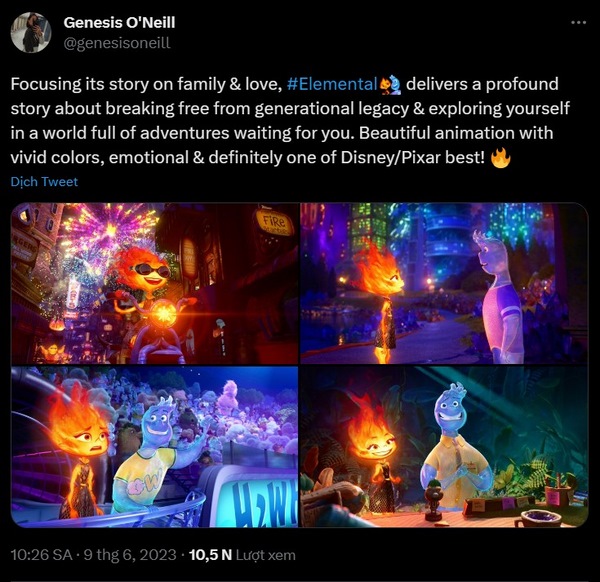Image resolution: width=600 pixels, height=582 pixels.
Task: Click the word Lượt xem label
Action: (266, 555)
